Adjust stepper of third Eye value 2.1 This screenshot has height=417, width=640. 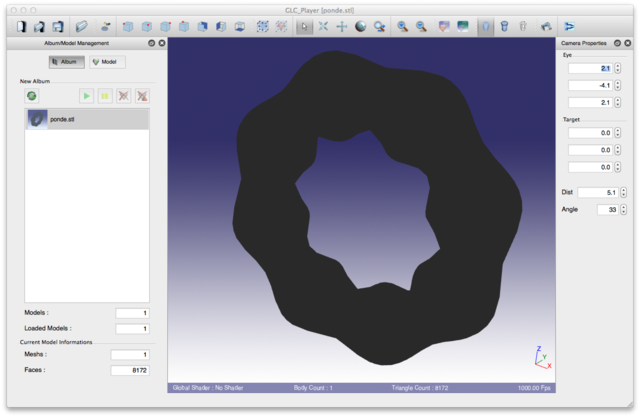(x=618, y=103)
